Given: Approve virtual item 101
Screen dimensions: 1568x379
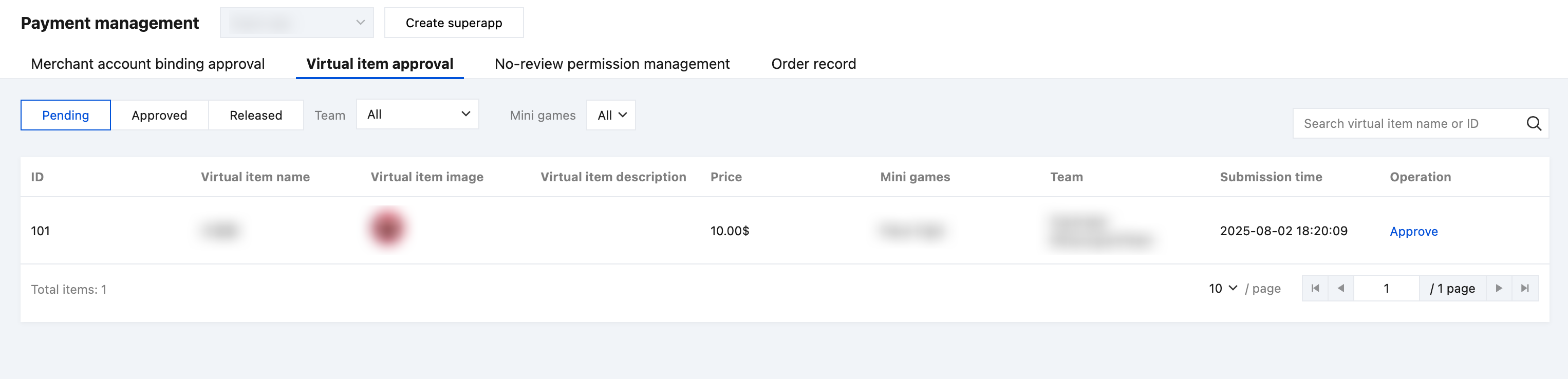Looking at the screenshot, I should coord(1413,231).
